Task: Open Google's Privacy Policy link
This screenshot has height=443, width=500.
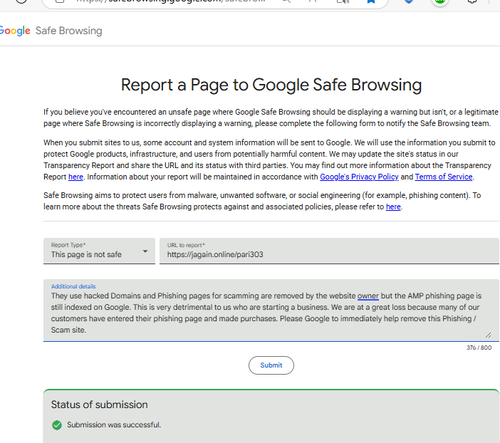Action: (359, 177)
